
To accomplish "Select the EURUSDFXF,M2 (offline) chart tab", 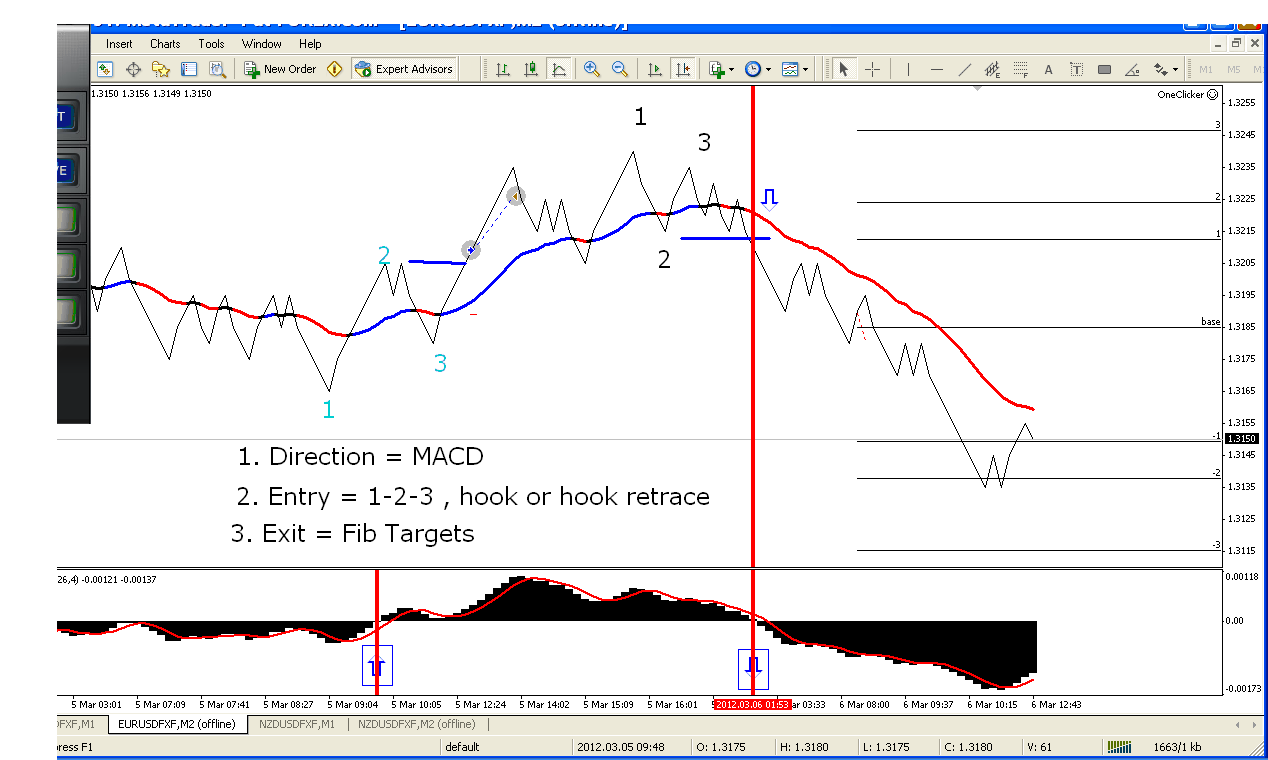I will pyautogui.click(x=175, y=724).
